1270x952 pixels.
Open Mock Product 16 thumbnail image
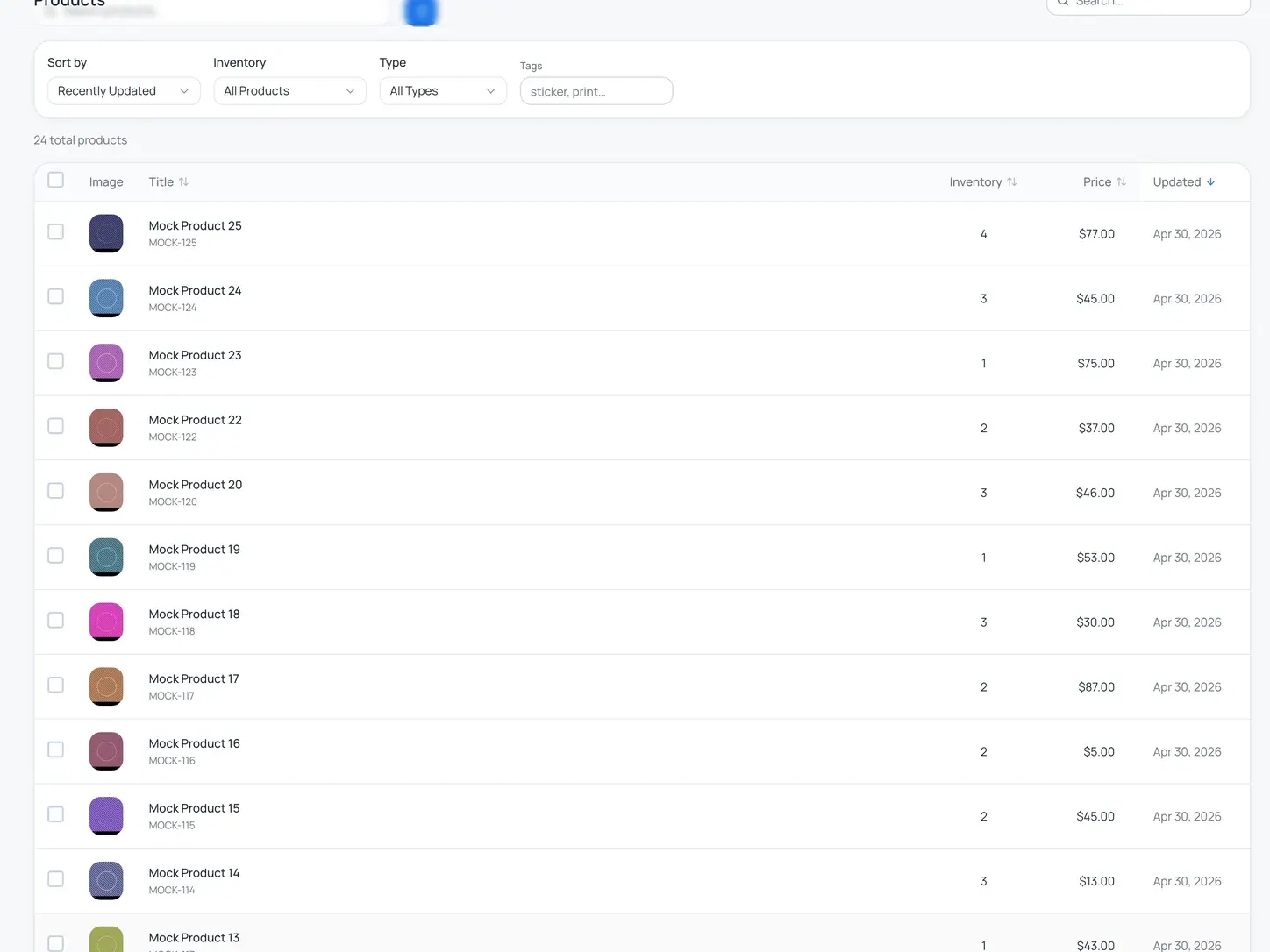click(x=106, y=752)
